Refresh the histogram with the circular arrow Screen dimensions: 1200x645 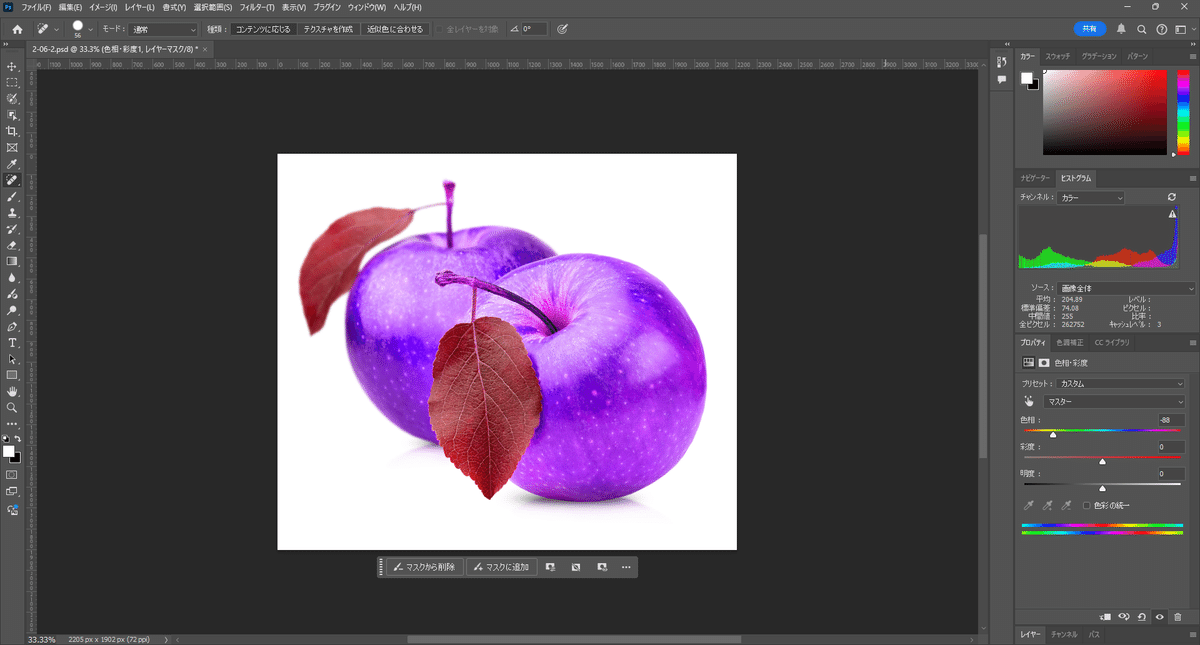click(1172, 198)
